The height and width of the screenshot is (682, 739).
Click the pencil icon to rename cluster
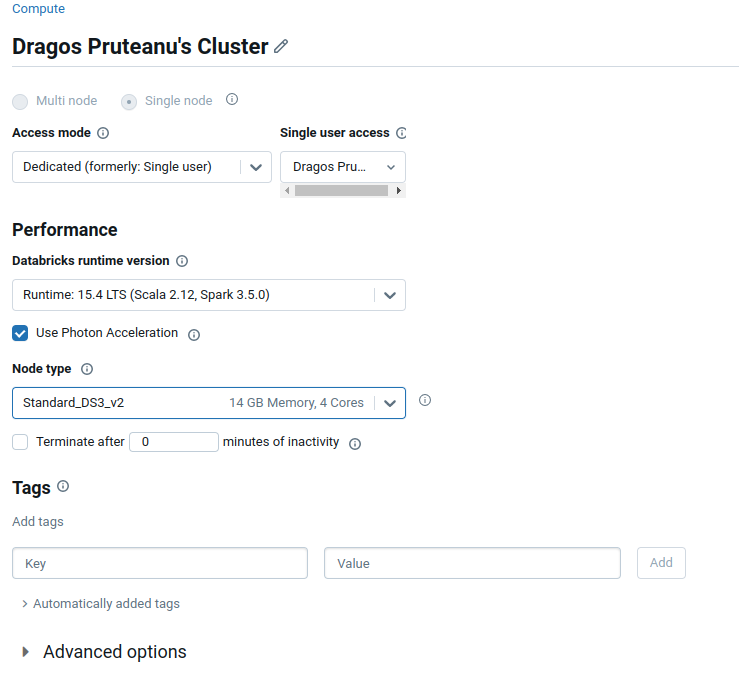281,47
